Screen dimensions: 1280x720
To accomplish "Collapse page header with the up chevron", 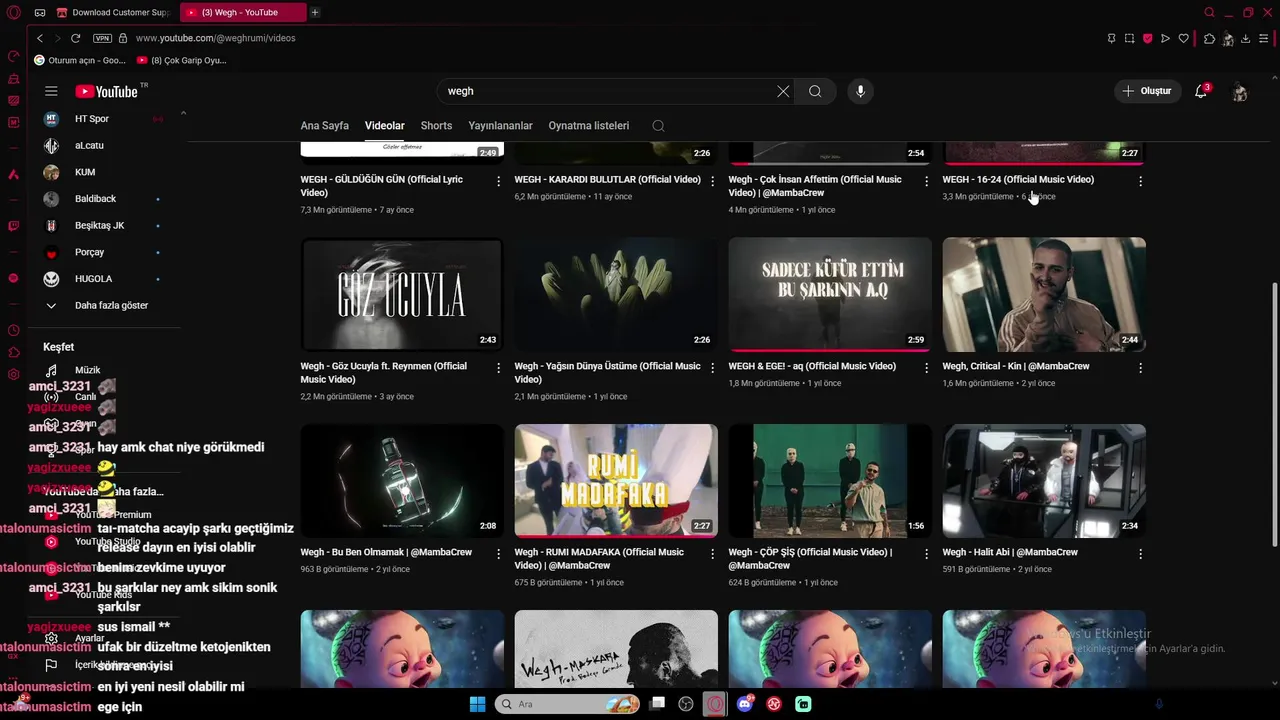I will [183, 113].
